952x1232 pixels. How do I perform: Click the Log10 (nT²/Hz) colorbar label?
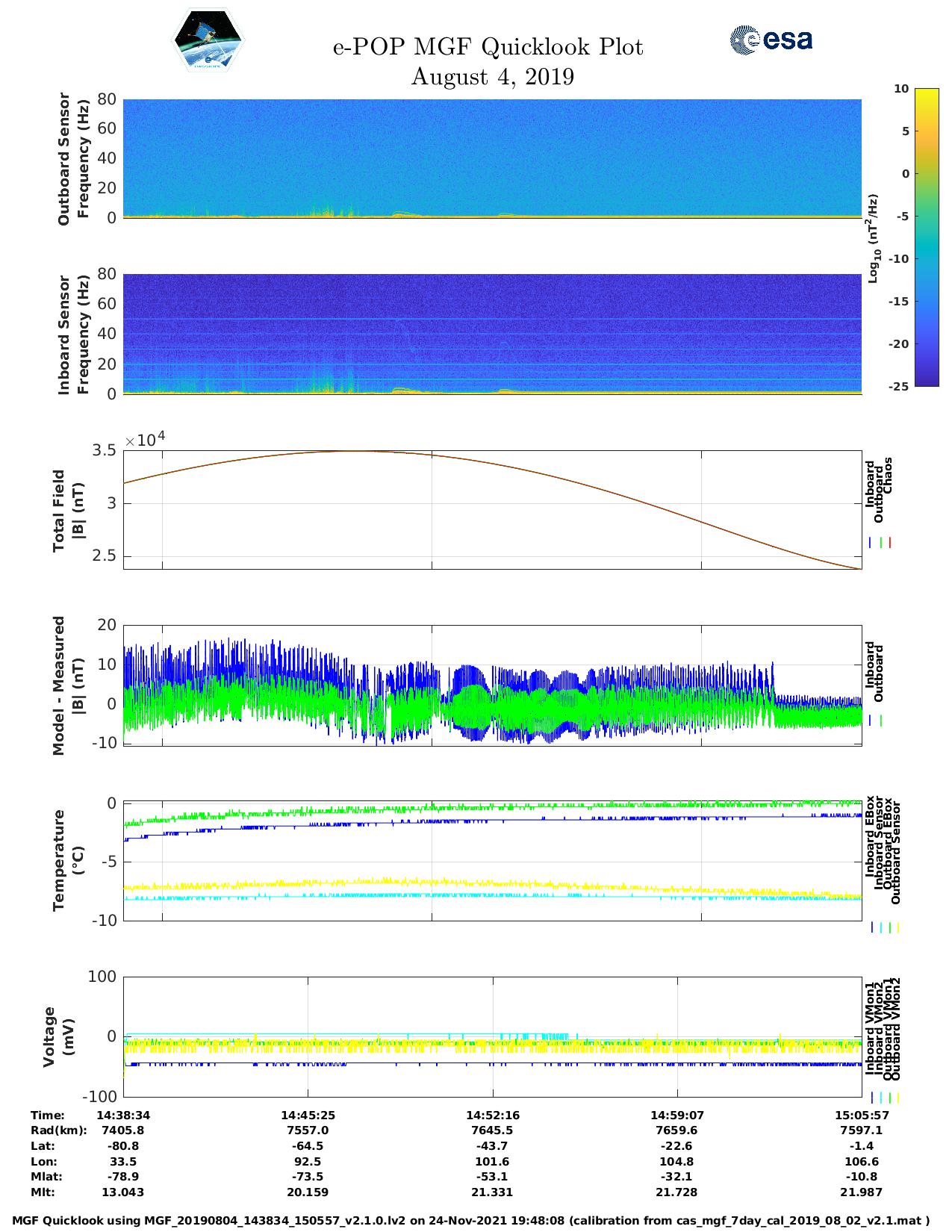tap(873, 238)
